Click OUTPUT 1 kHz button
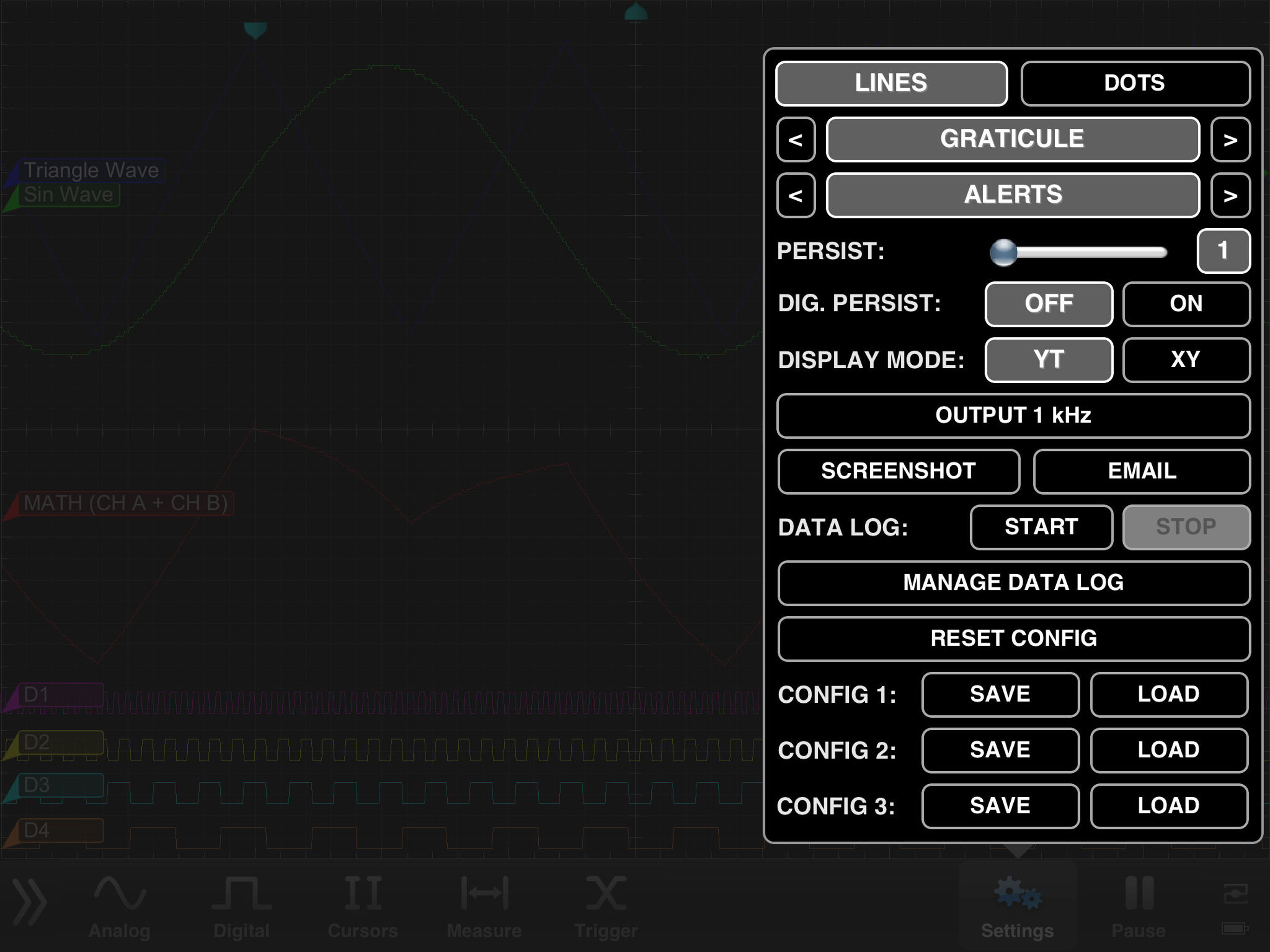Viewport: 1270px width, 952px height. tap(1013, 416)
